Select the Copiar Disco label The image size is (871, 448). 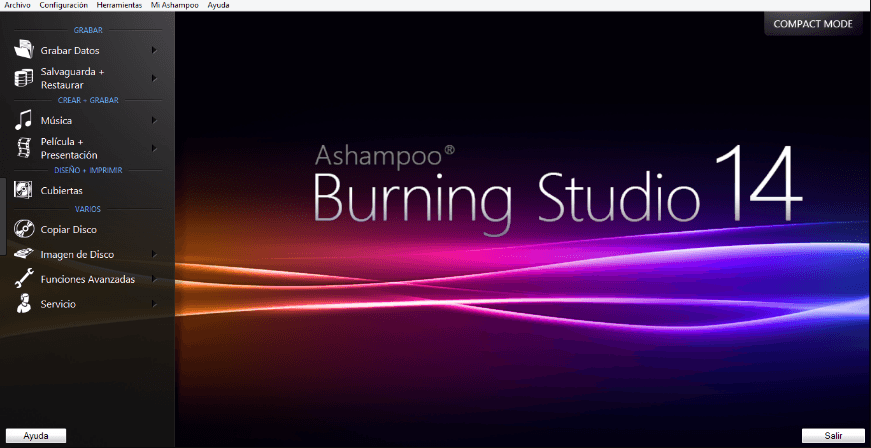[68, 229]
